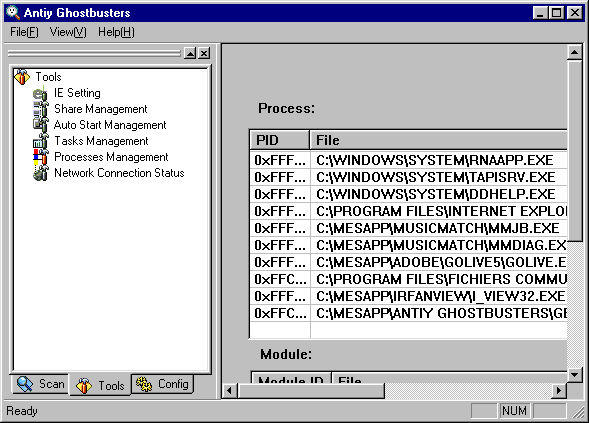This screenshot has width=589, height=423.
Task: Click the Tasks Management icon
Action: 40,141
